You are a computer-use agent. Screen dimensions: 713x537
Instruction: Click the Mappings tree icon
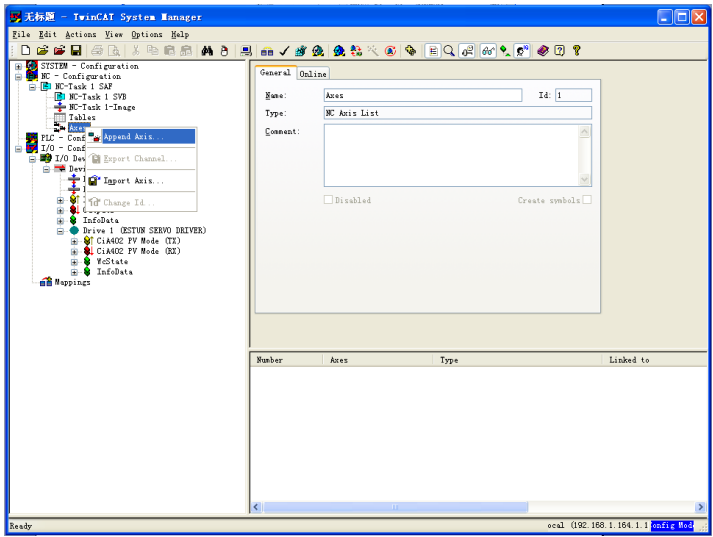[46, 282]
